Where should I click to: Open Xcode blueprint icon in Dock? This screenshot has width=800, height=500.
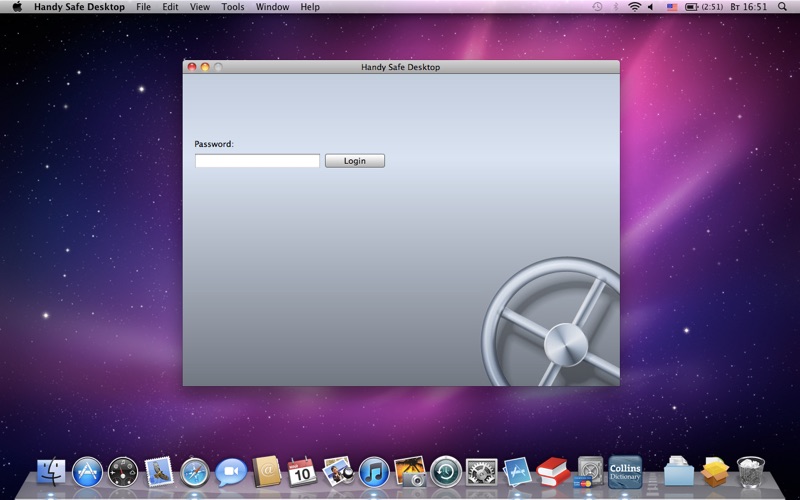click(517, 472)
